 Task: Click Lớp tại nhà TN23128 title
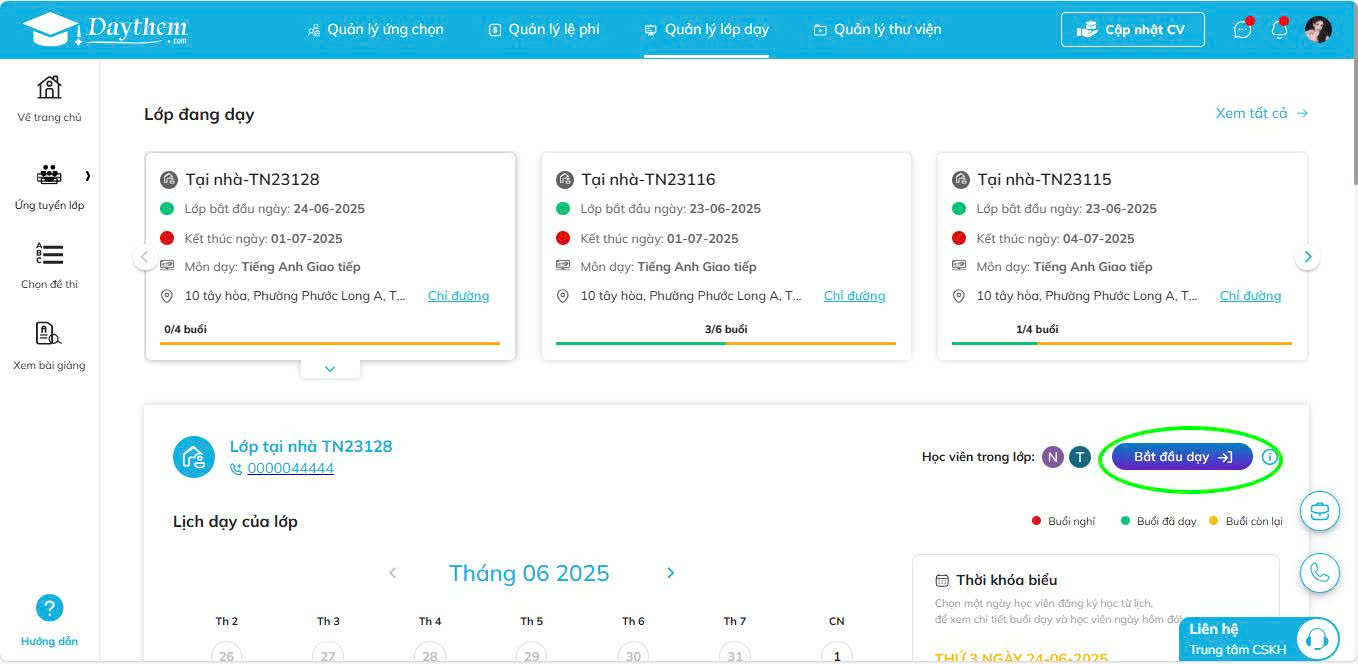(x=311, y=446)
